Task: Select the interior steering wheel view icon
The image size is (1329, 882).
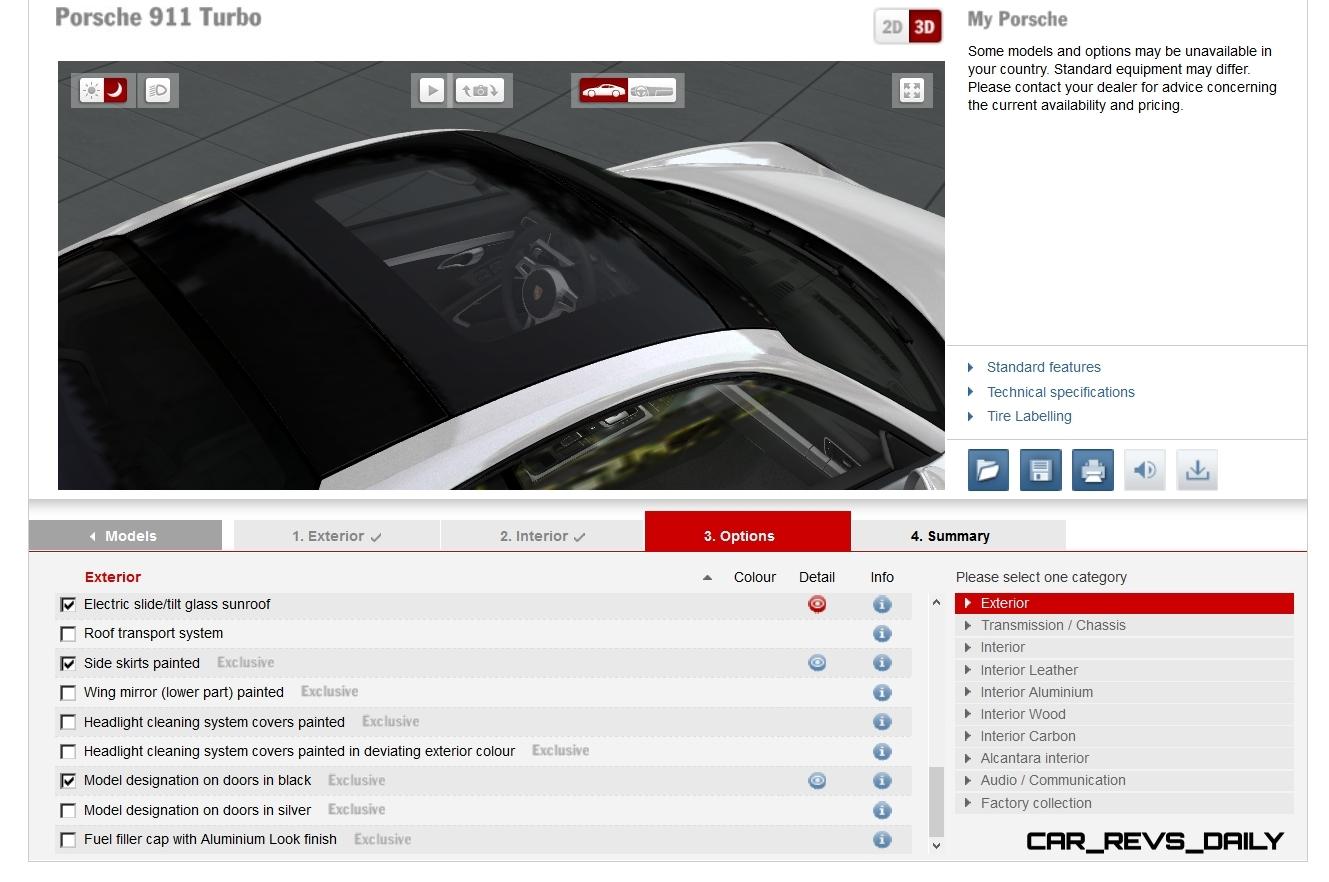Action: [x=652, y=91]
